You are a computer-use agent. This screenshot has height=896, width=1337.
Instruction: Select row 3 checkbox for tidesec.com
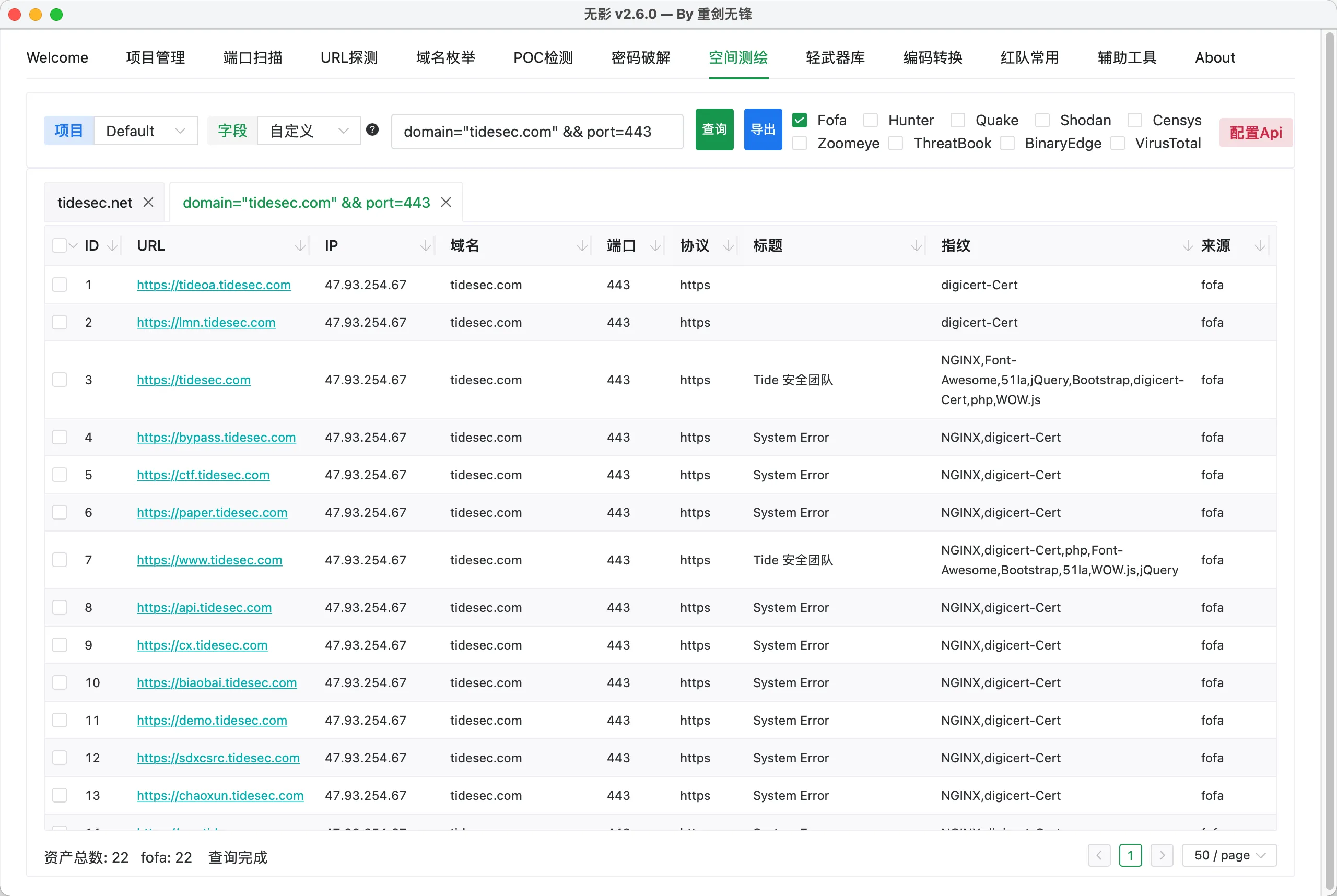point(60,380)
